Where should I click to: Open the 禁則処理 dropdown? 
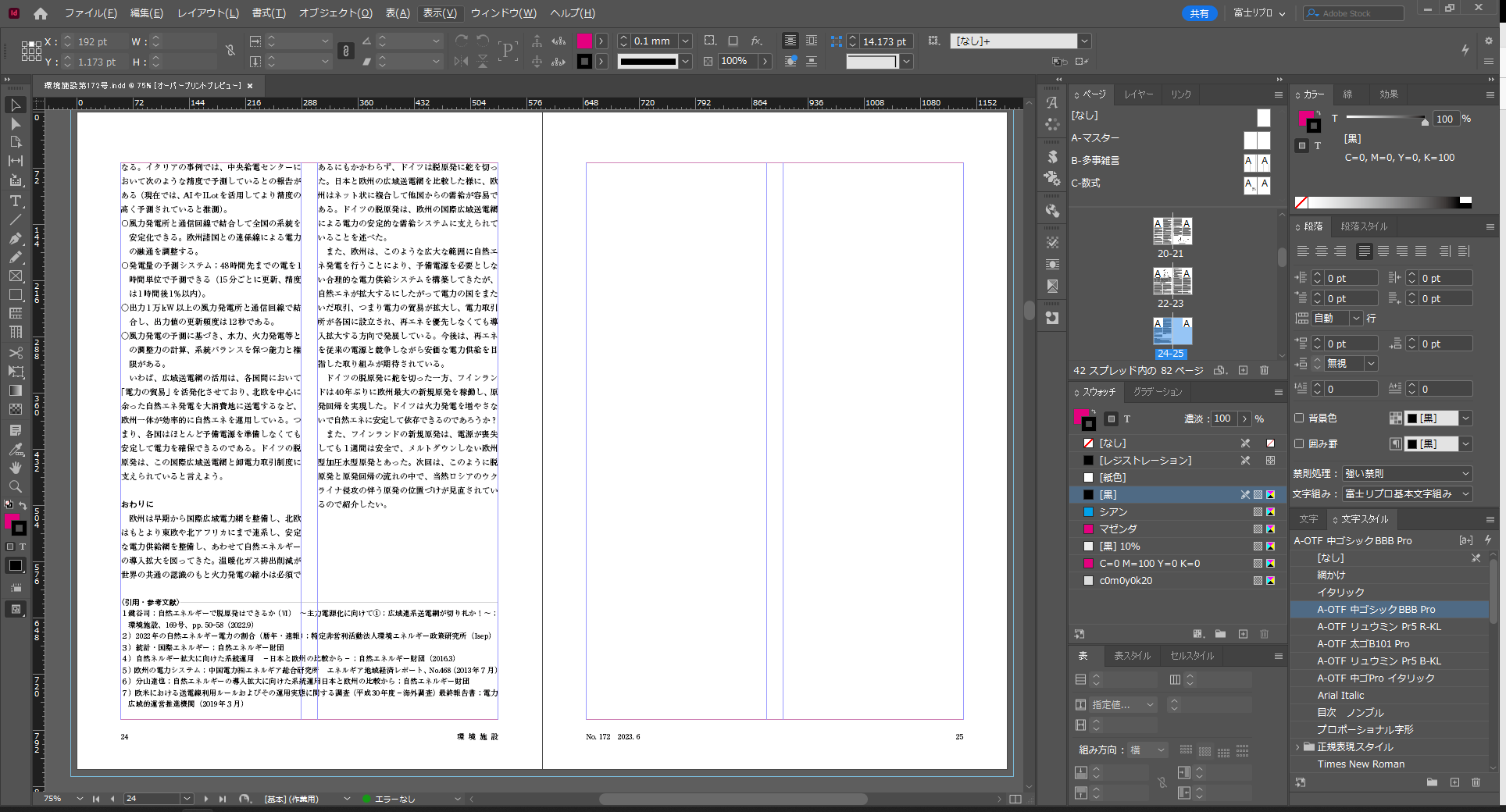coord(1407,473)
